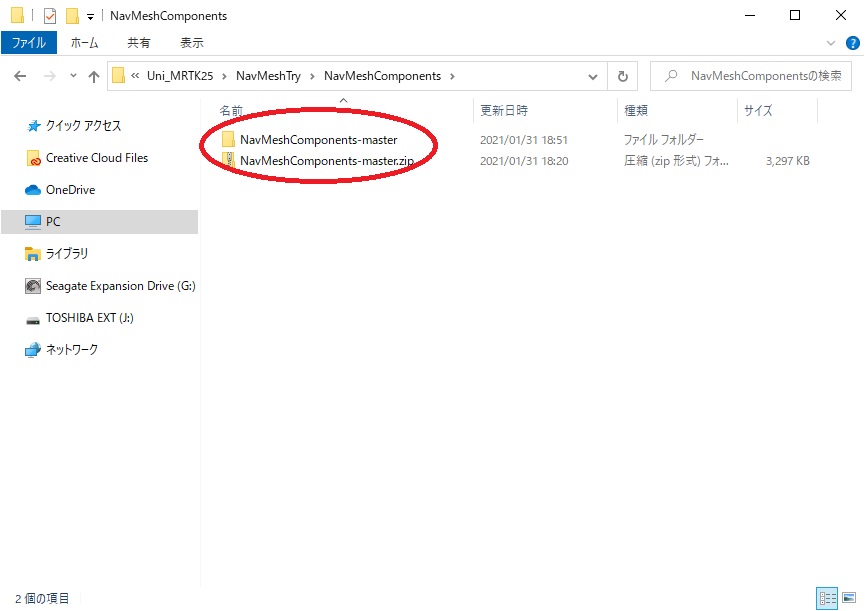
Task: Maximize the Explorer window
Action: tap(795, 15)
